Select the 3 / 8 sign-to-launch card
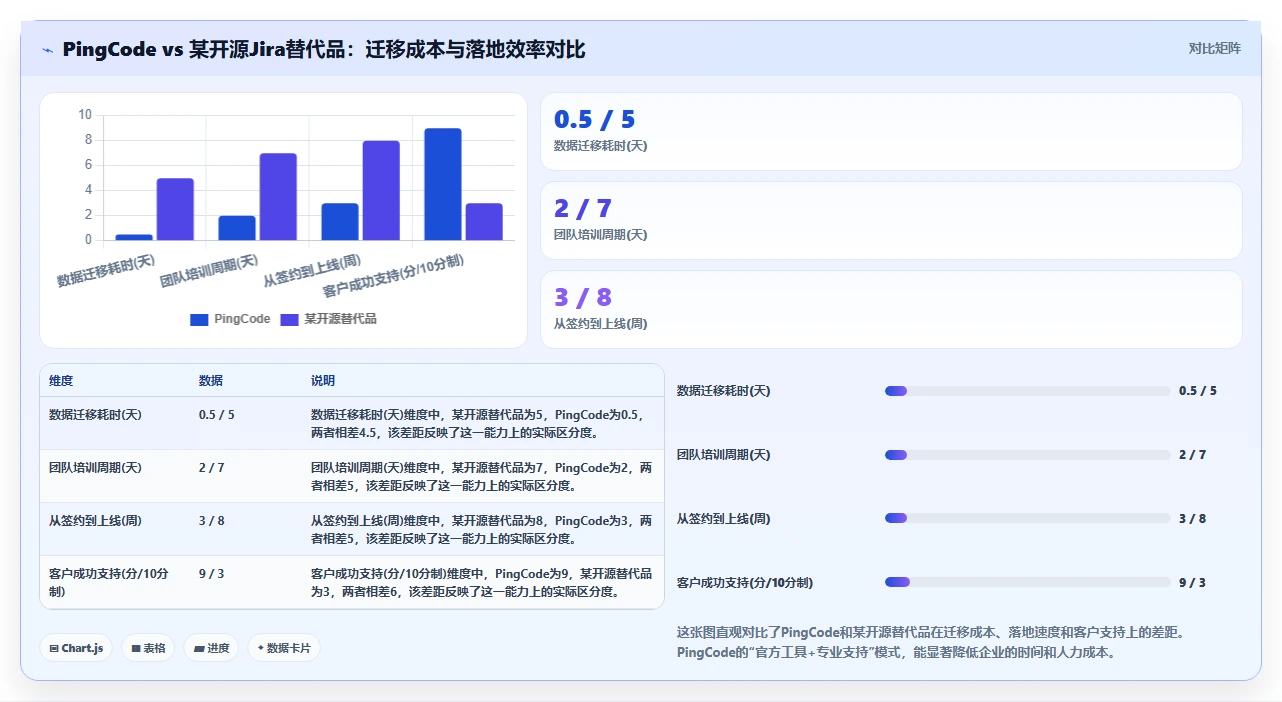 pos(891,310)
